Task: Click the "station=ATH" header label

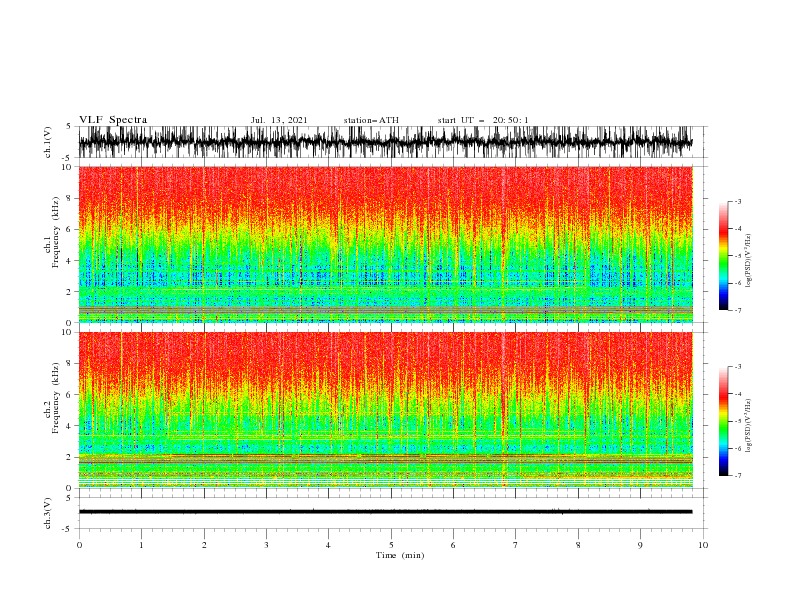Action: click(x=371, y=120)
